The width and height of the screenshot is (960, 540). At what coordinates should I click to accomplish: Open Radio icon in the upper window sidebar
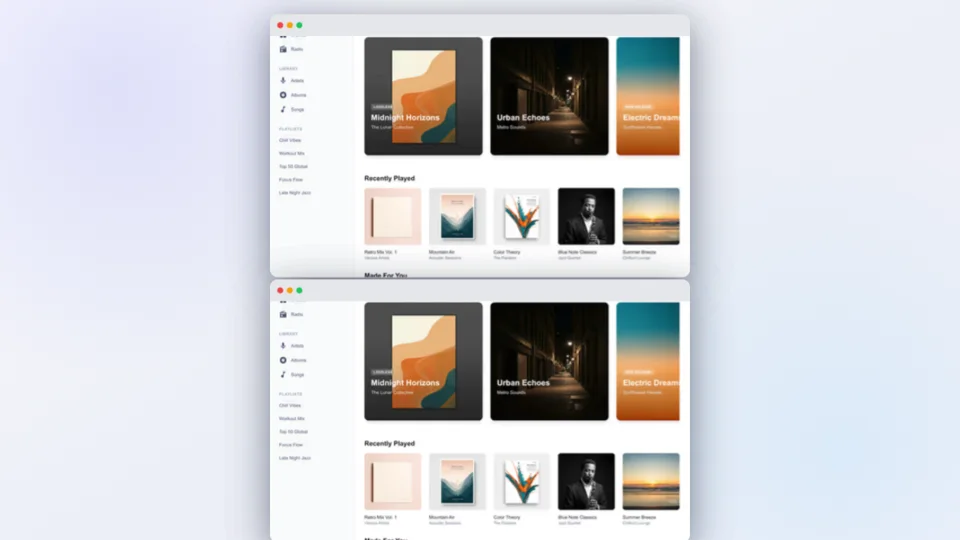[x=283, y=49]
